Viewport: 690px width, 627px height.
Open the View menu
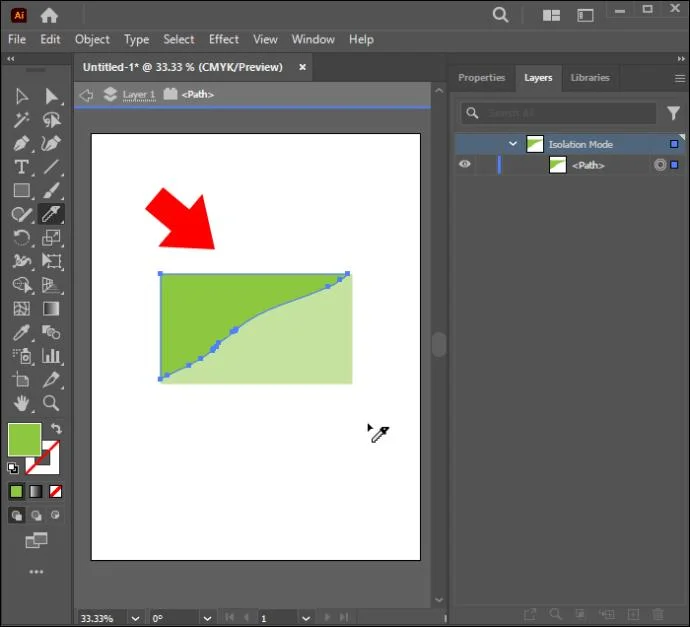[265, 39]
